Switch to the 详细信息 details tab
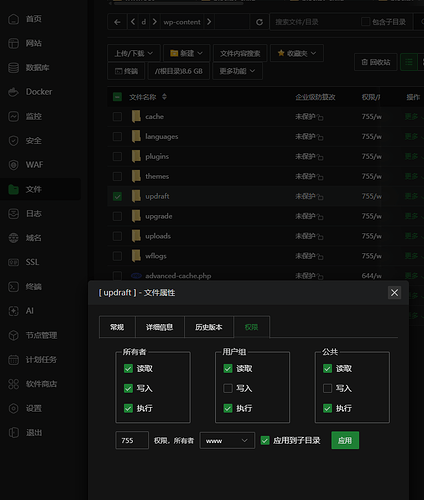This screenshot has width=424, height=500. pyautogui.click(x=160, y=327)
